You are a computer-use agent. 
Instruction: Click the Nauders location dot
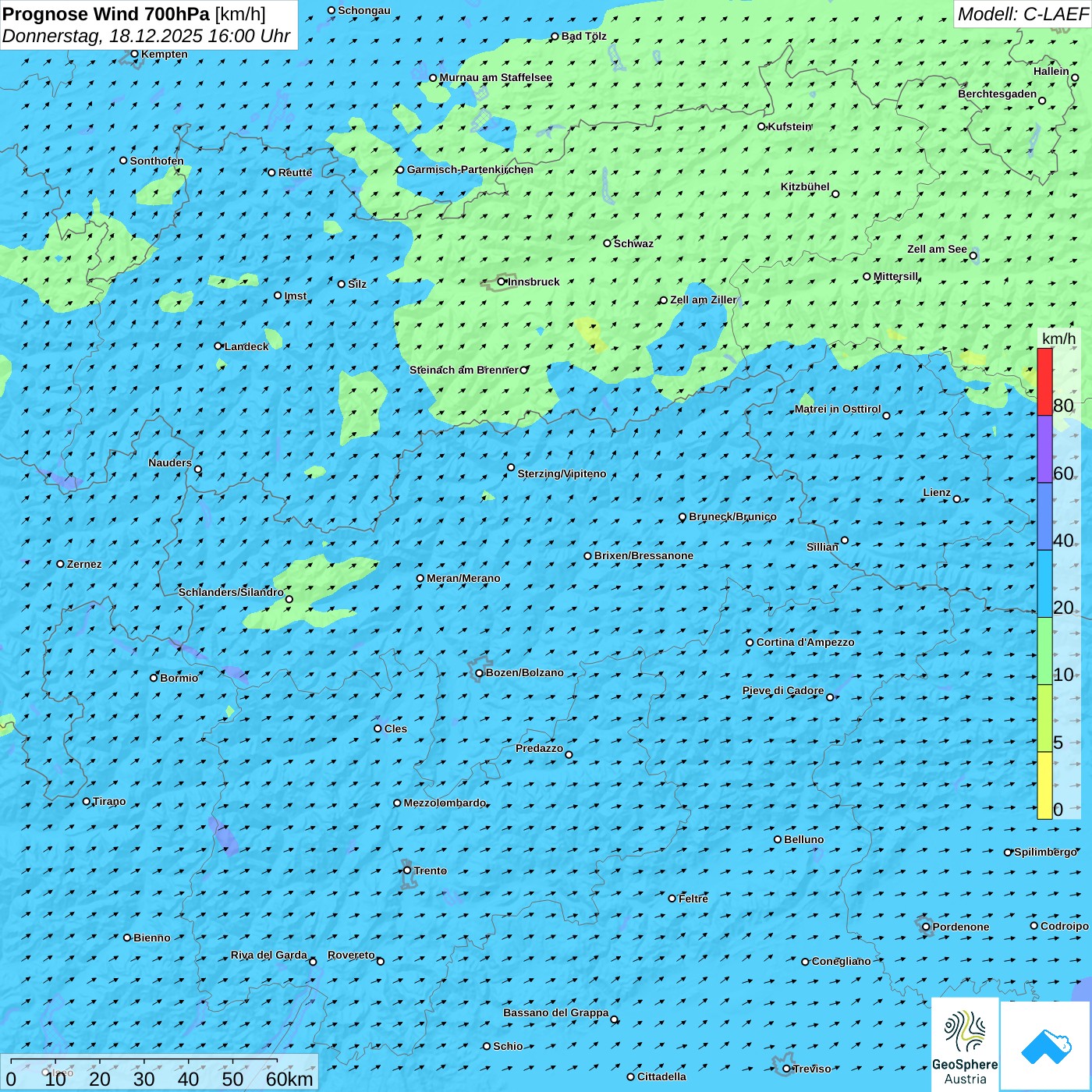198,470
